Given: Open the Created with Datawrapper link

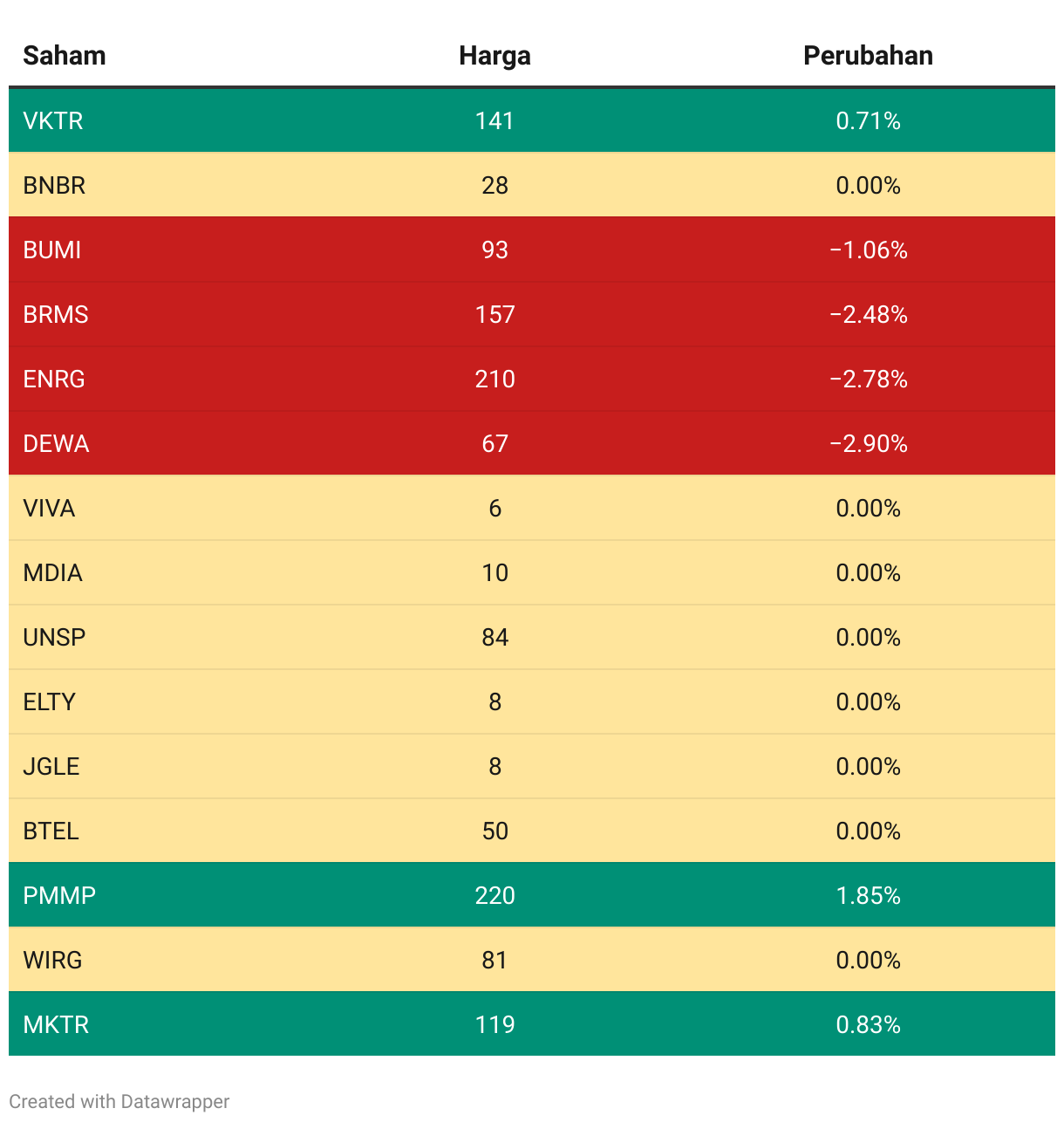Looking at the screenshot, I should click(x=119, y=1101).
